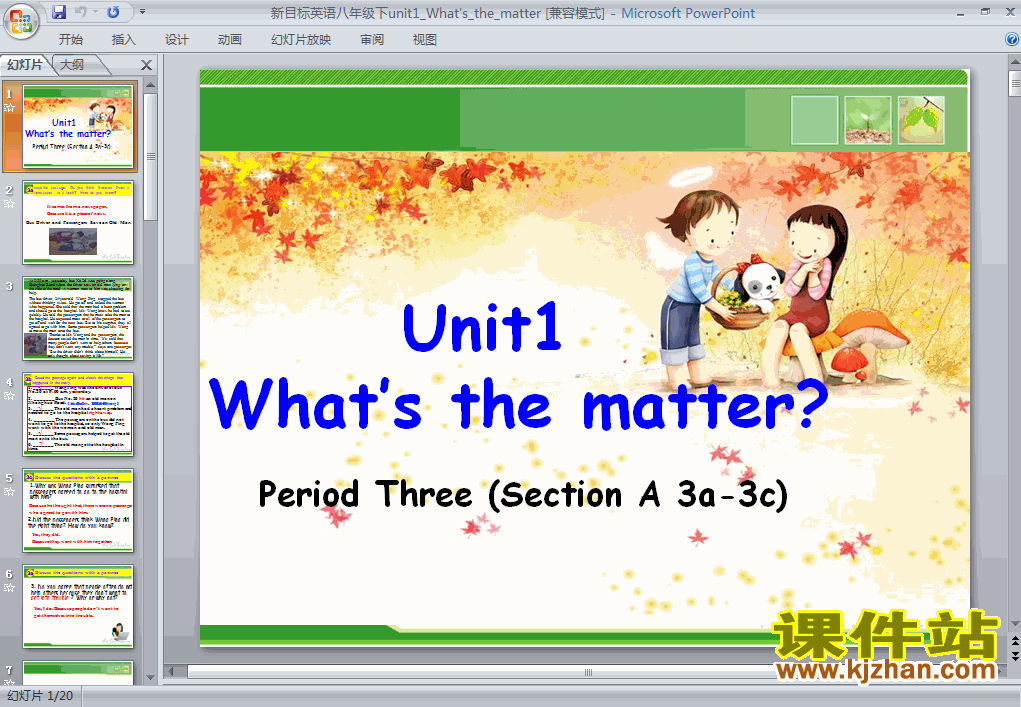Screen dimensions: 1021x707
Task: Open the 审阅 ribbon tab
Action: (x=372, y=40)
